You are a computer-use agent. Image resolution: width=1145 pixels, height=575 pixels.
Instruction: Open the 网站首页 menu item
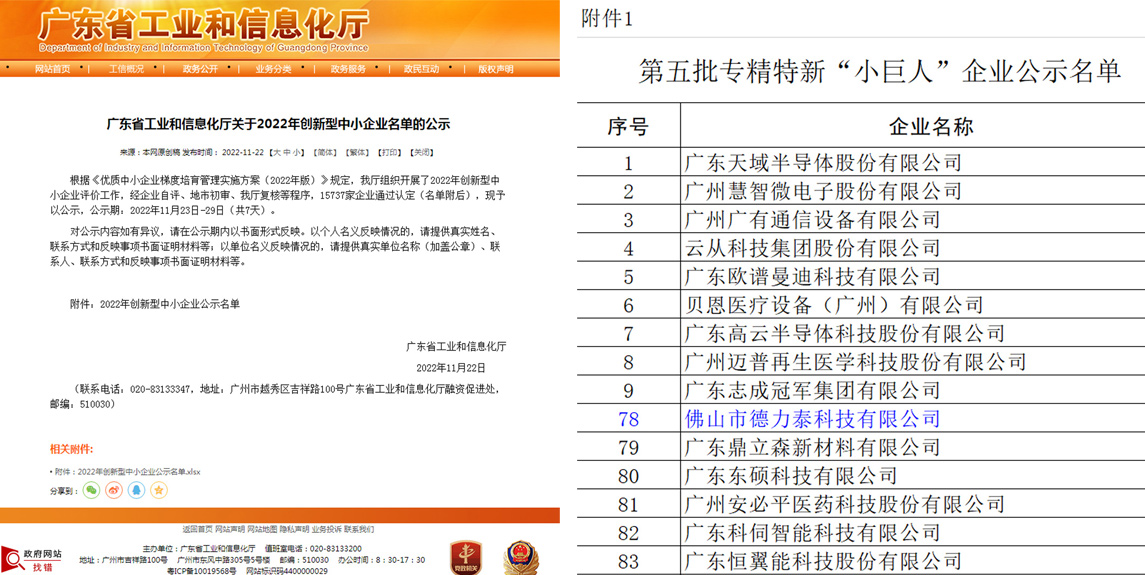53,69
